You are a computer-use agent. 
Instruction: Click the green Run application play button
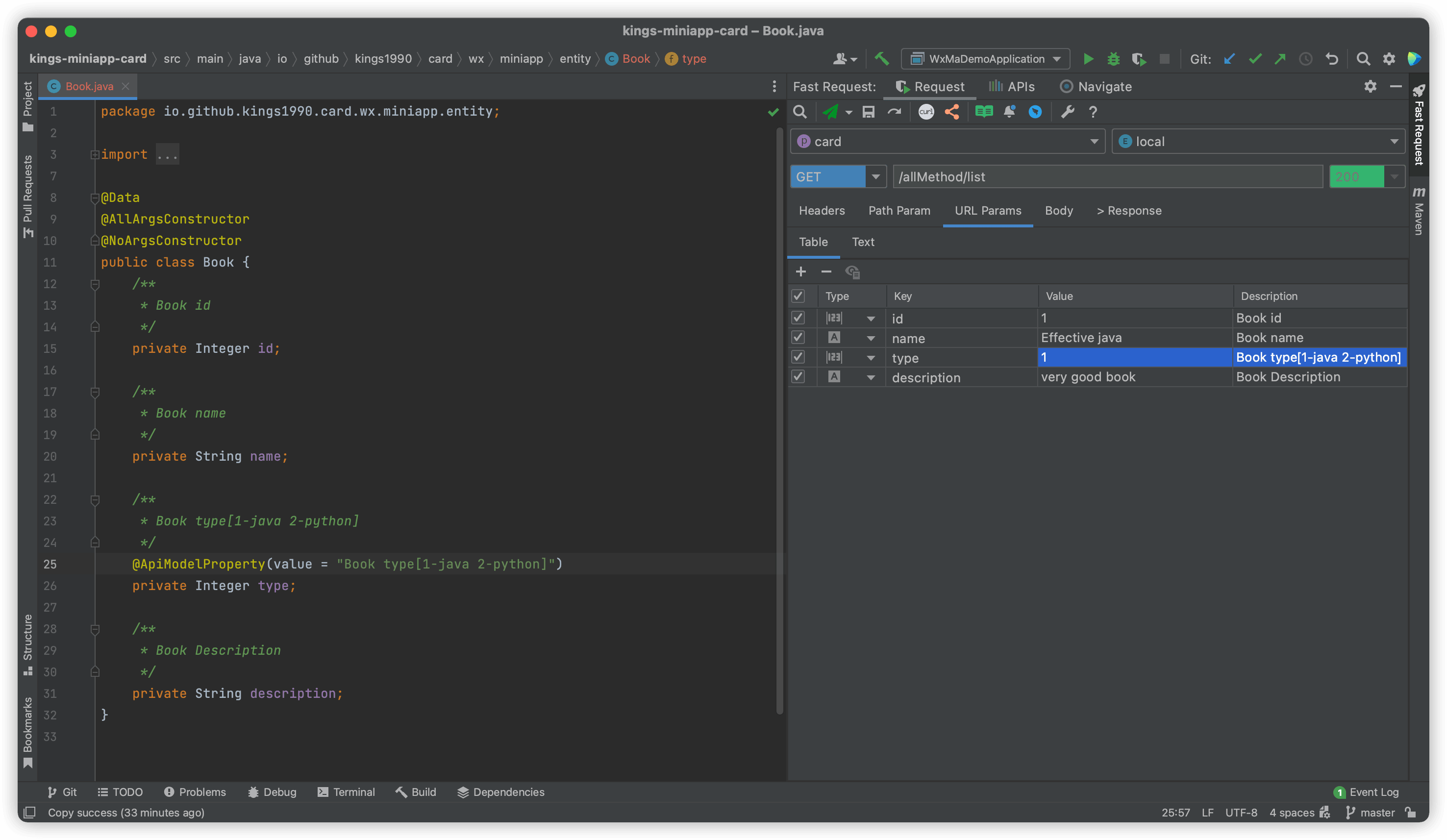[1088, 59]
